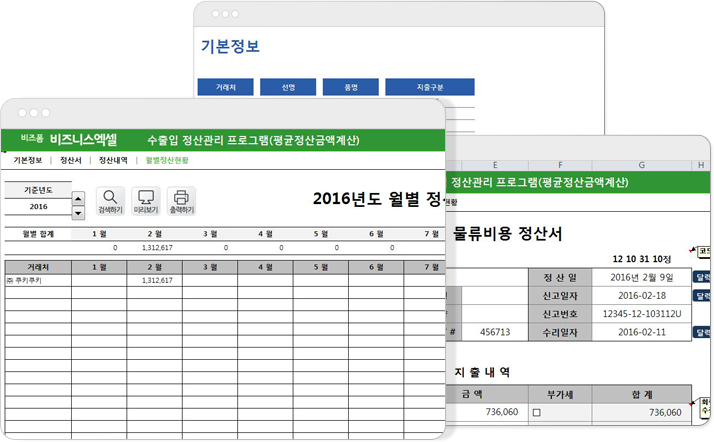The height and width of the screenshot is (442, 714).
Task: Click the 부가세 column header
Action: pyautogui.click(x=560, y=395)
